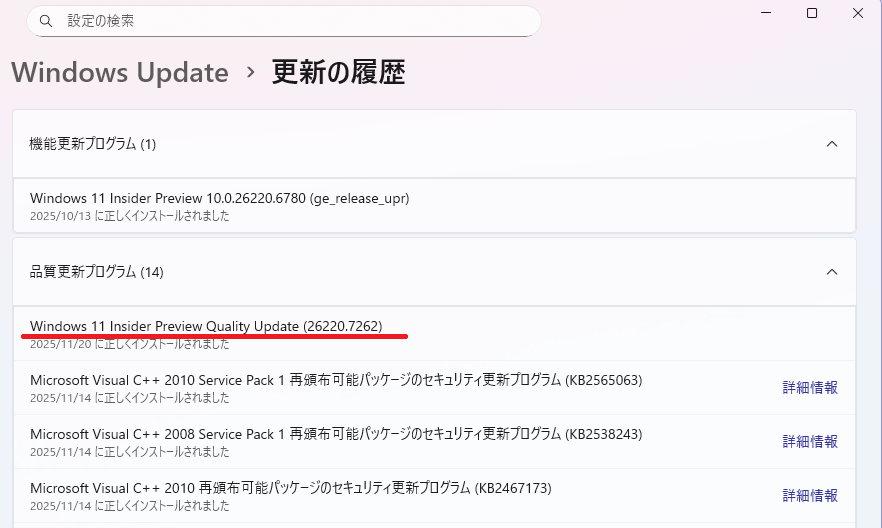Minimize the Settings window
Viewport: 882px width, 528px height.
point(766,12)
